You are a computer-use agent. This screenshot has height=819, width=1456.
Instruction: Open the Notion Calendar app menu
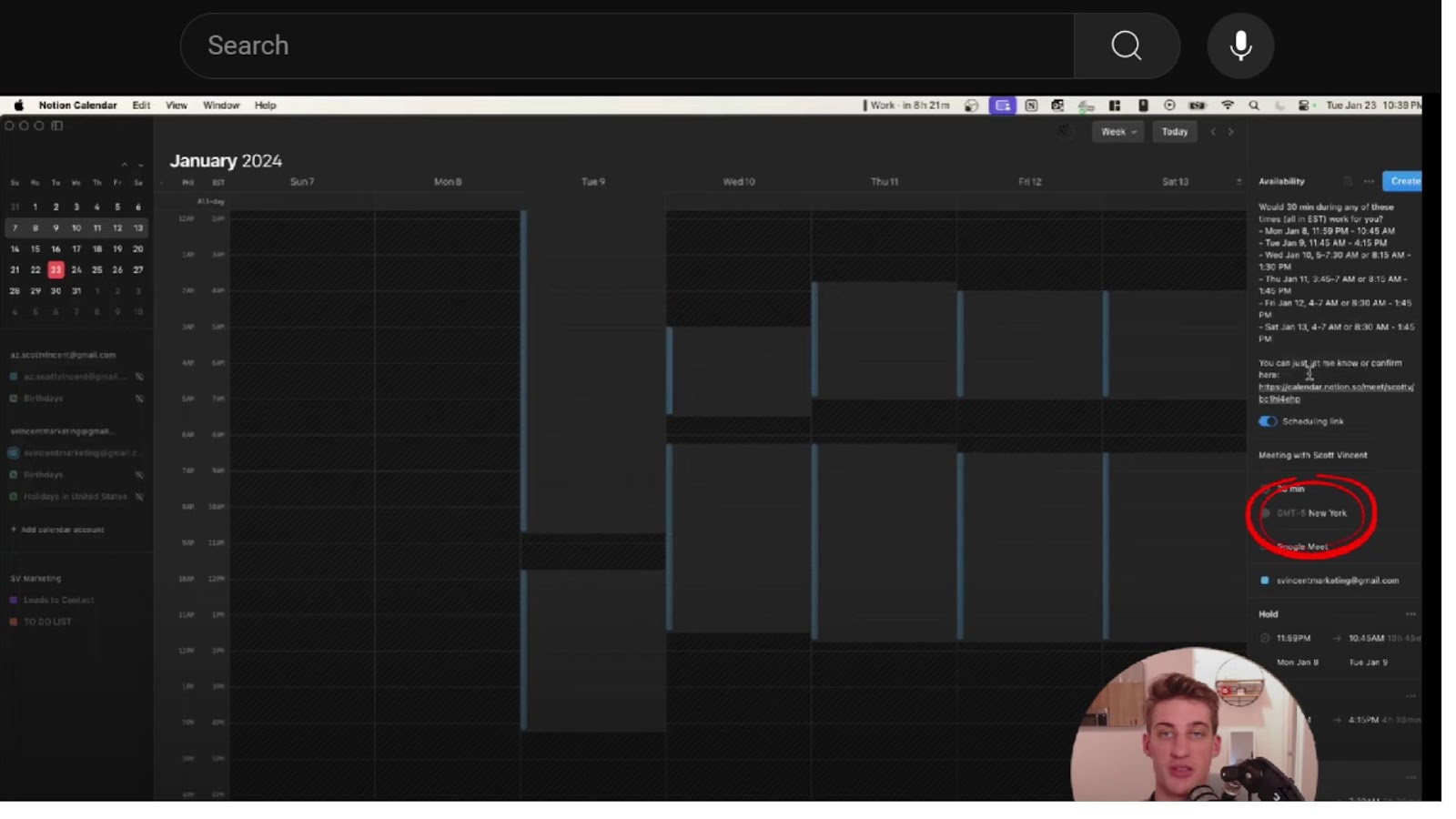(x=77, y=106)
